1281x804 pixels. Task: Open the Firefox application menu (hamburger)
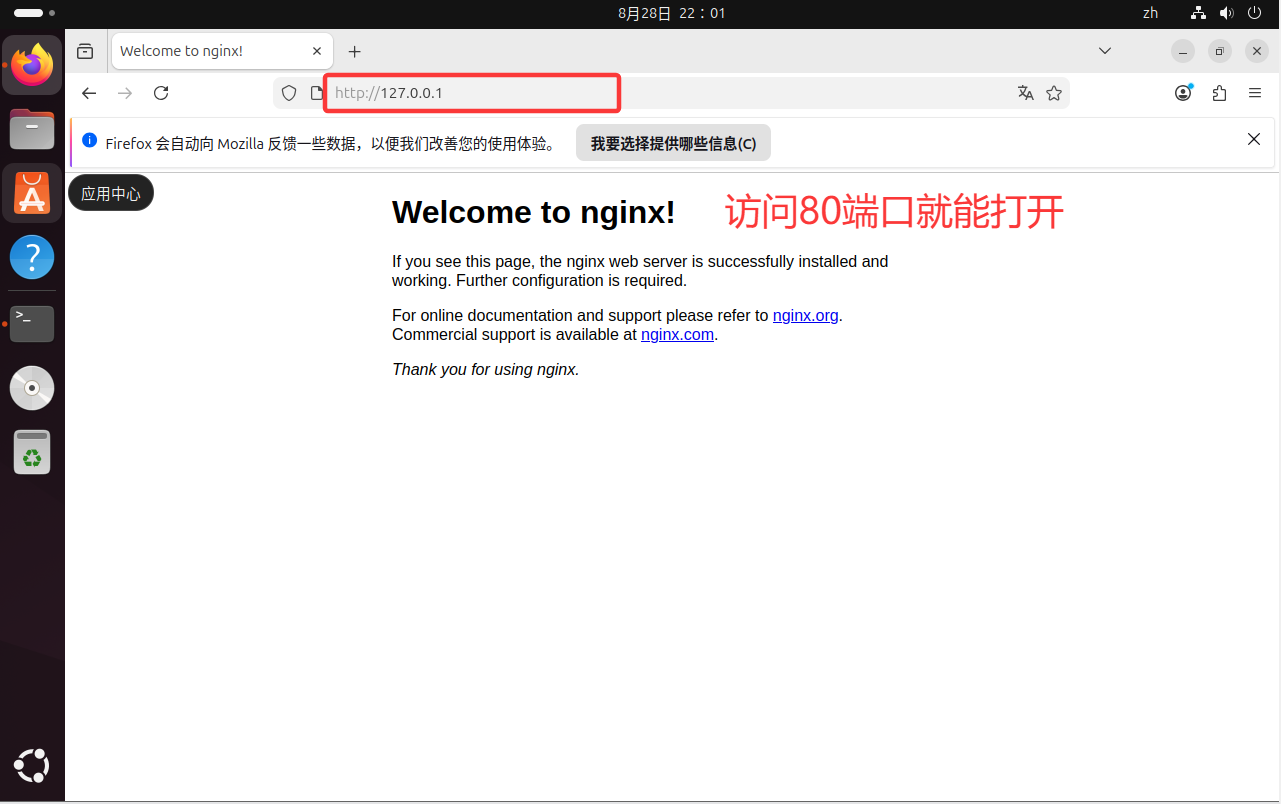coord(1255,93)
